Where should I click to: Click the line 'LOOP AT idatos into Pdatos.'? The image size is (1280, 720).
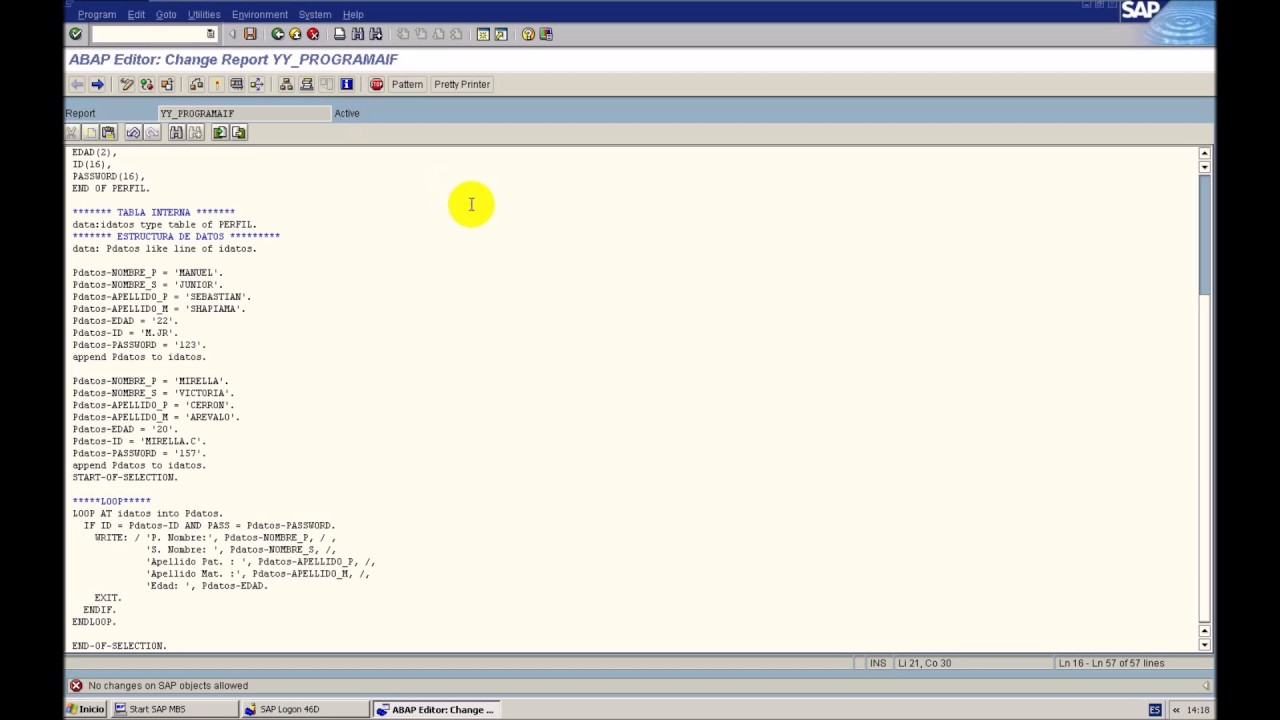(x=147, y=513)
